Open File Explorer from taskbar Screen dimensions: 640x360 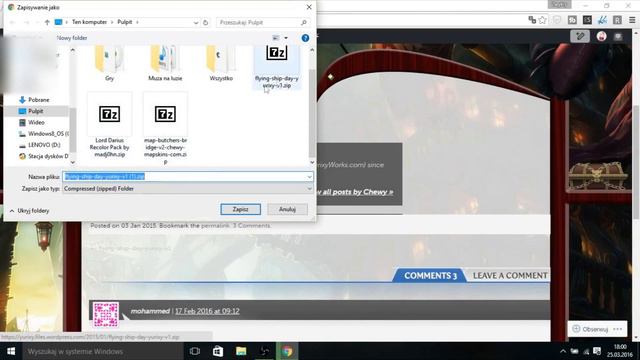click(x=241, y=351)
